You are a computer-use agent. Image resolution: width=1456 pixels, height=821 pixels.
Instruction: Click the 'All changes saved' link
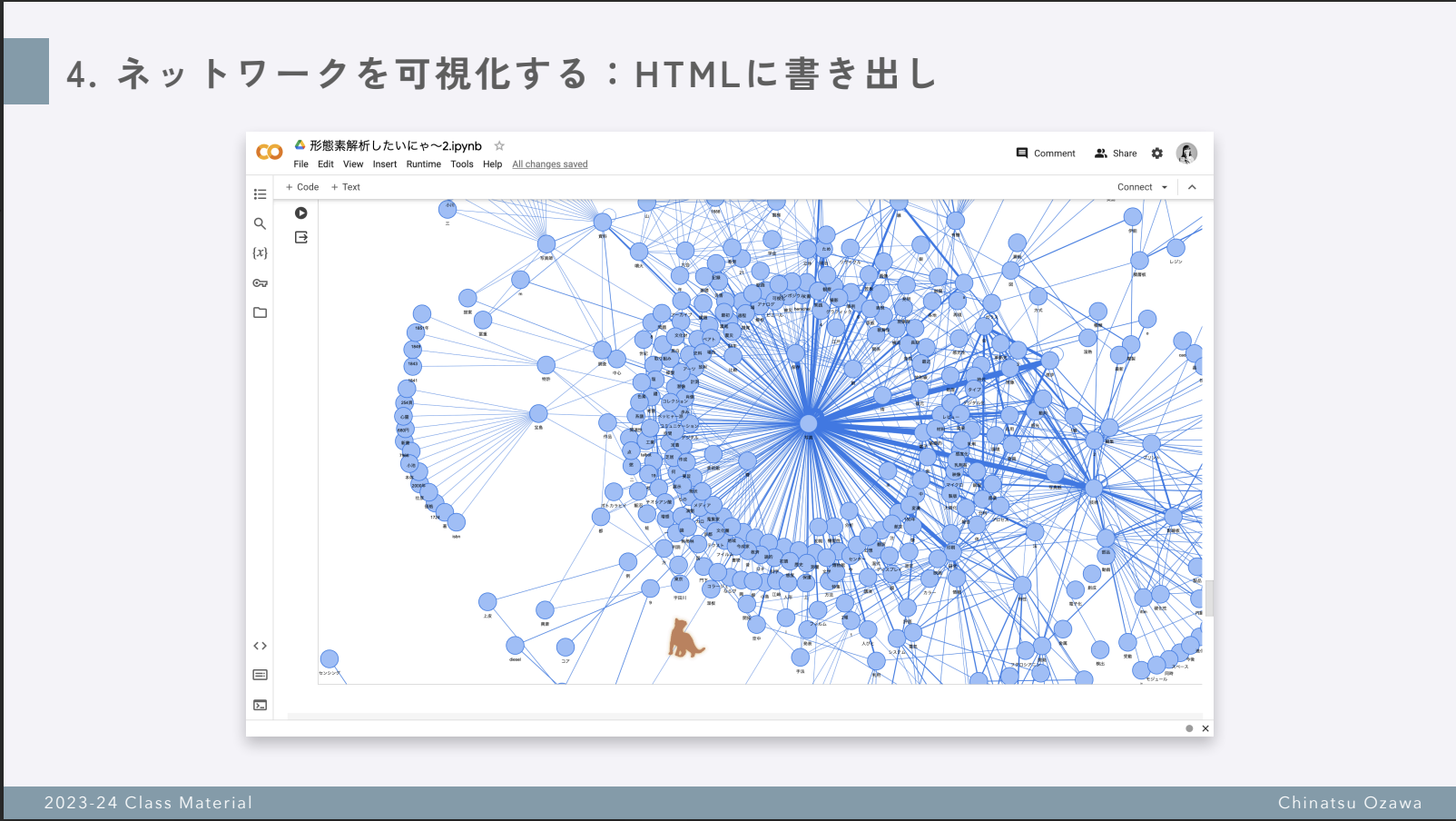pos(550,164)
